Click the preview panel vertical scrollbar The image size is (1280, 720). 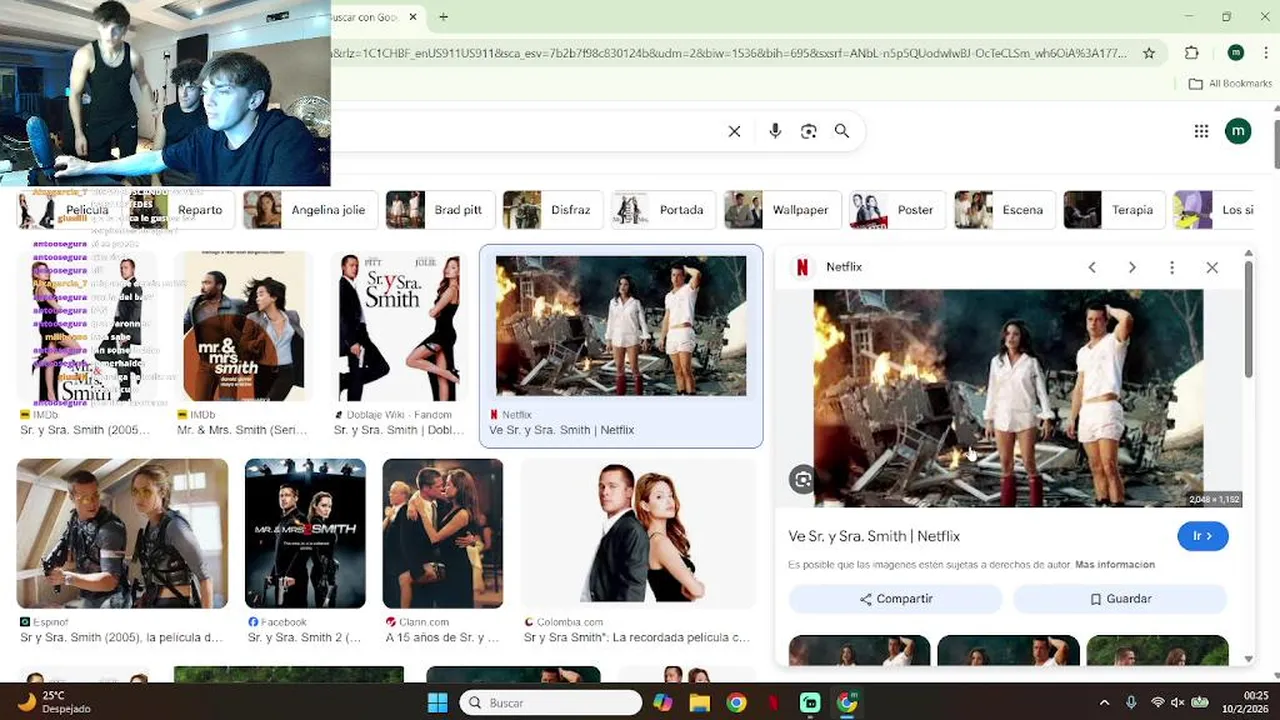coord(1248,320)
